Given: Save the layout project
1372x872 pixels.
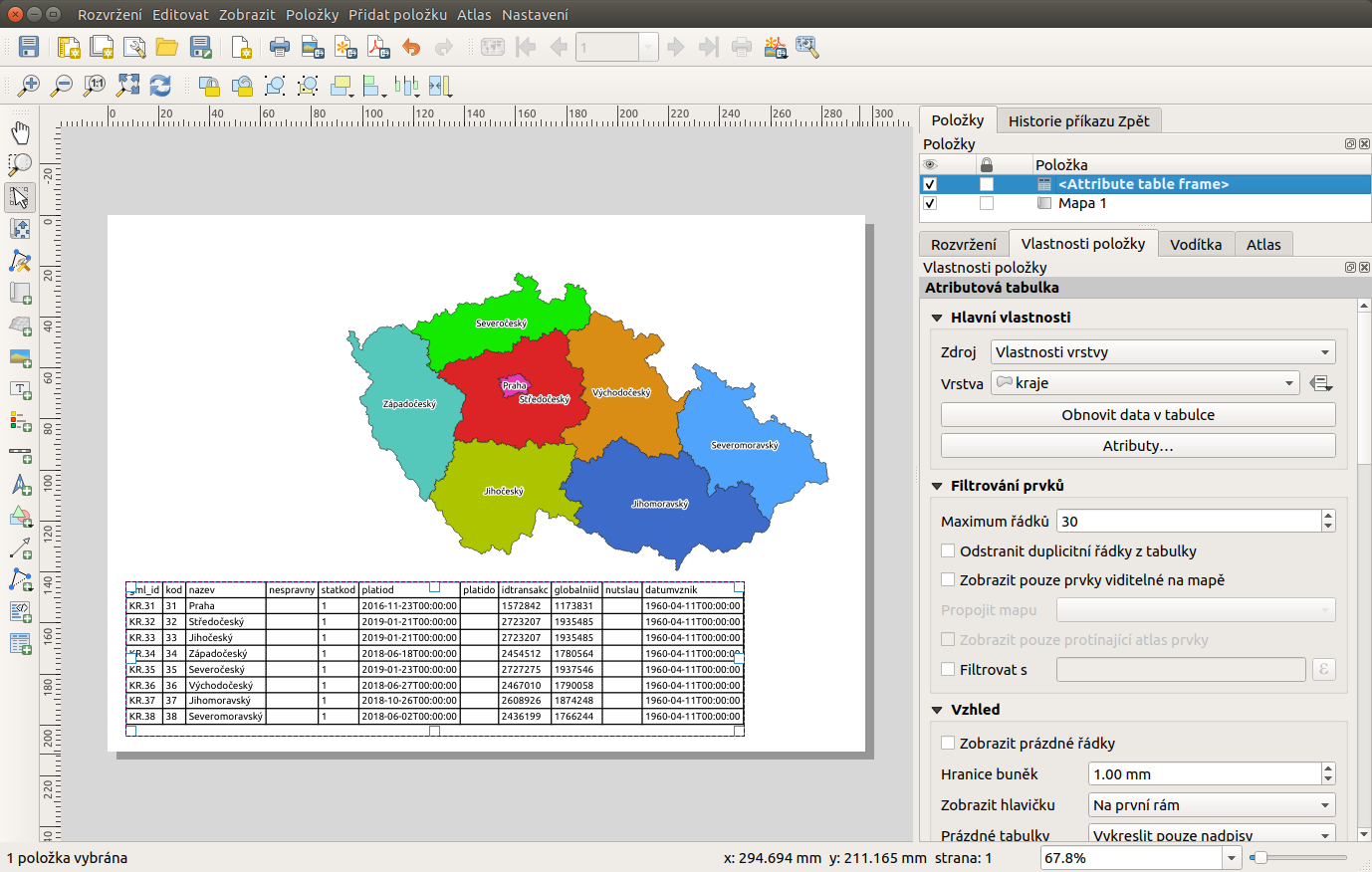Looking at the screenshot, I should [29, 47].
